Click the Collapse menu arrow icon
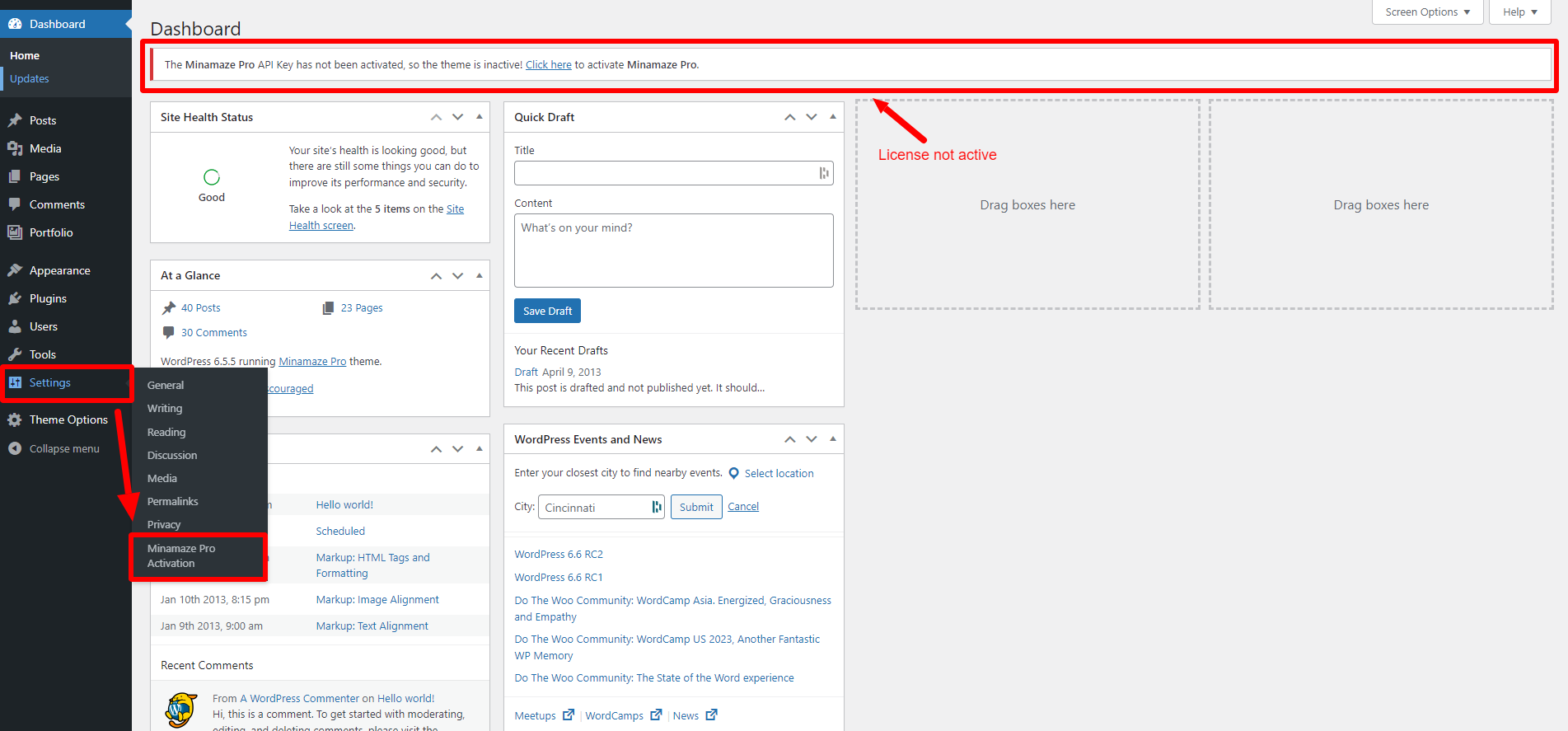This screenshot has width=1568, height=731. 15,448
